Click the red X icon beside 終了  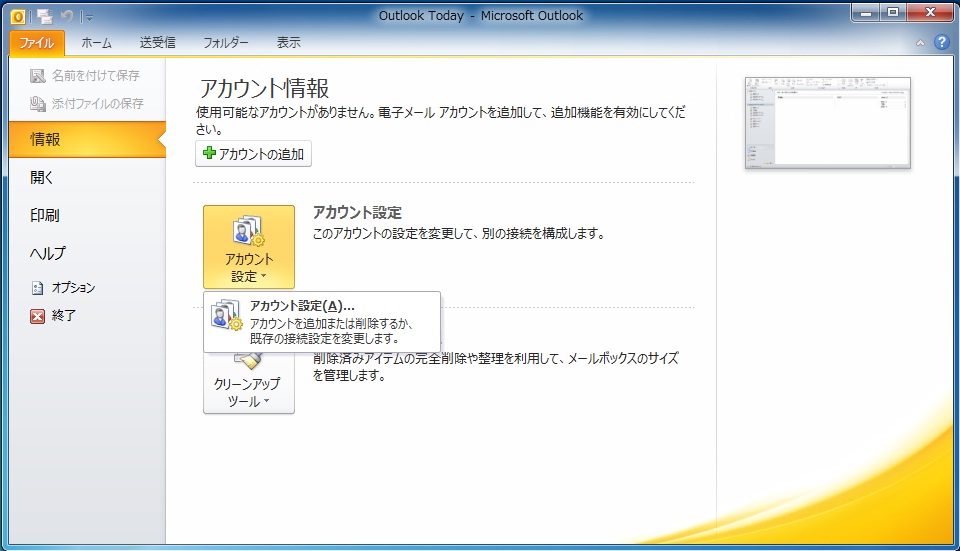point(37,316)
